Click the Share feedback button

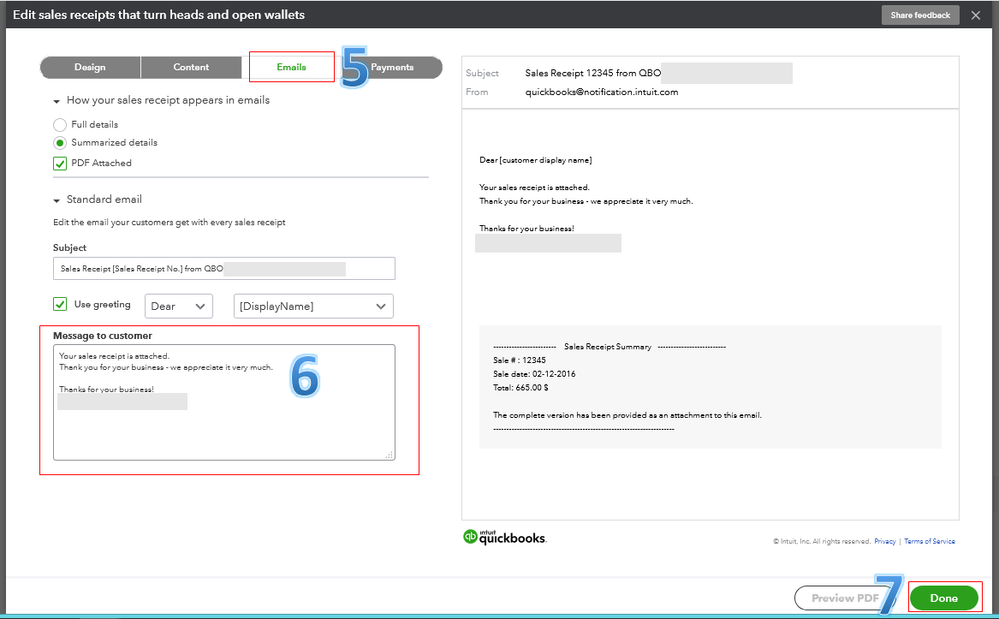tap(920, 15)
